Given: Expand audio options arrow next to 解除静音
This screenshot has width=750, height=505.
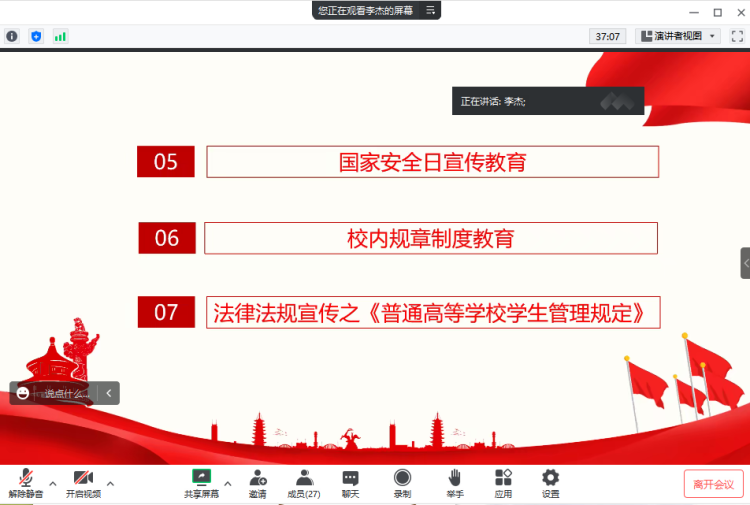Looking at the screenshot, I should [x=53, y=483].
